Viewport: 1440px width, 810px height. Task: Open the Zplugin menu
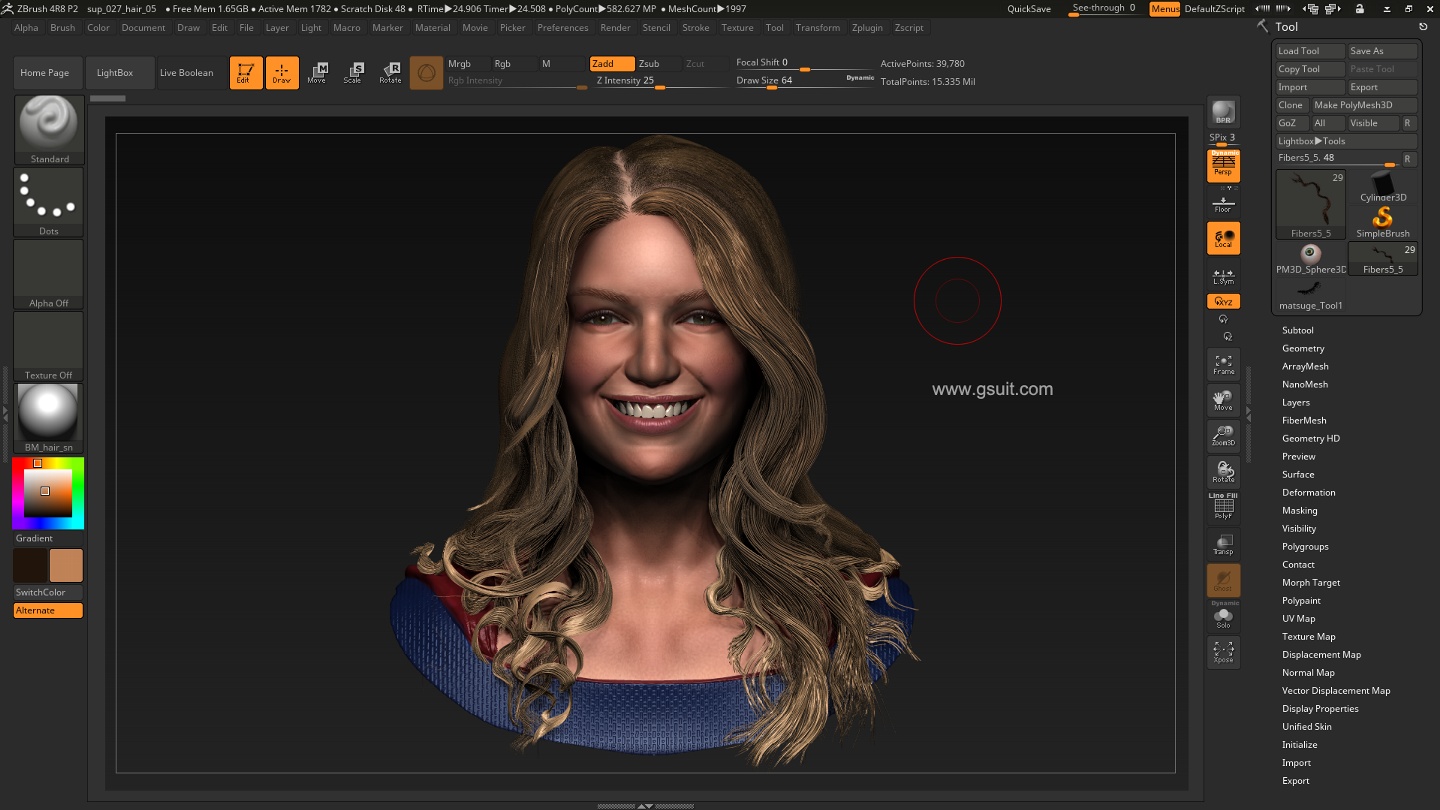point(867,28)
